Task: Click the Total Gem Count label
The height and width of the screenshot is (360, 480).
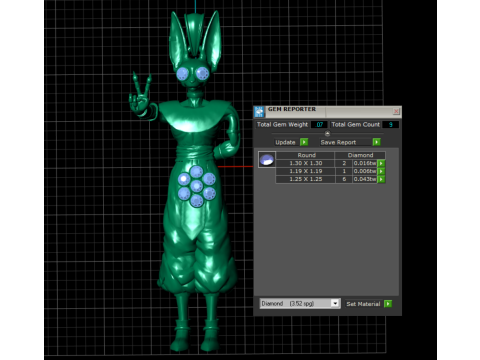Action: [356, 125]
